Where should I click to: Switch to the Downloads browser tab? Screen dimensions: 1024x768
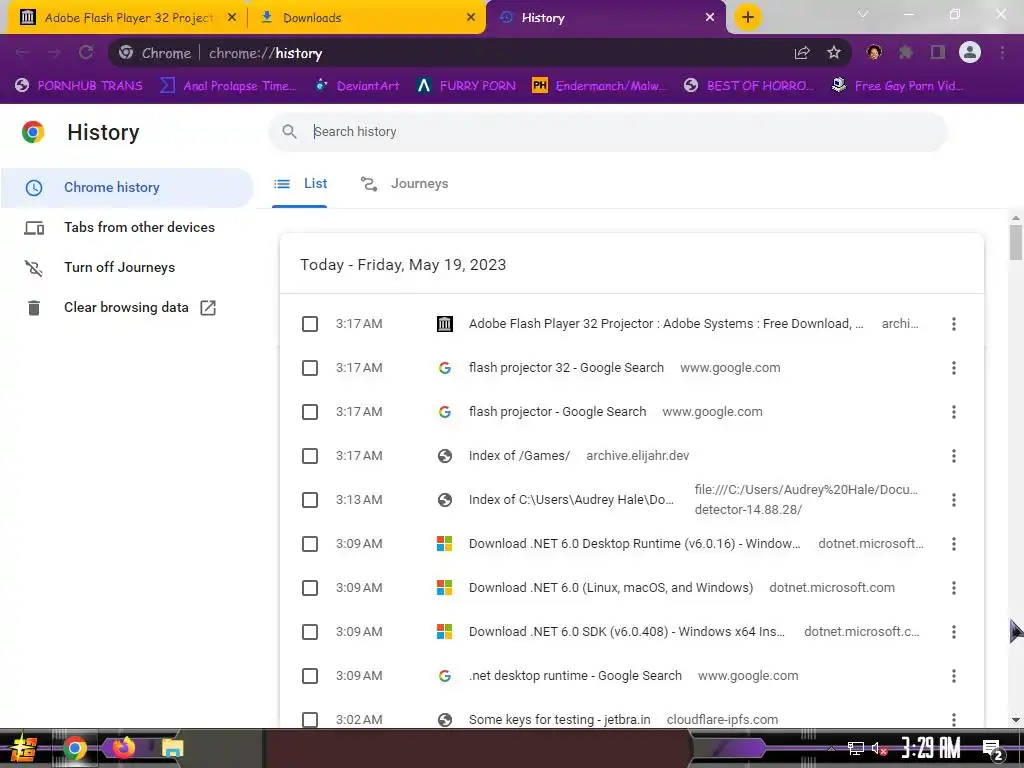coord(367,18)
